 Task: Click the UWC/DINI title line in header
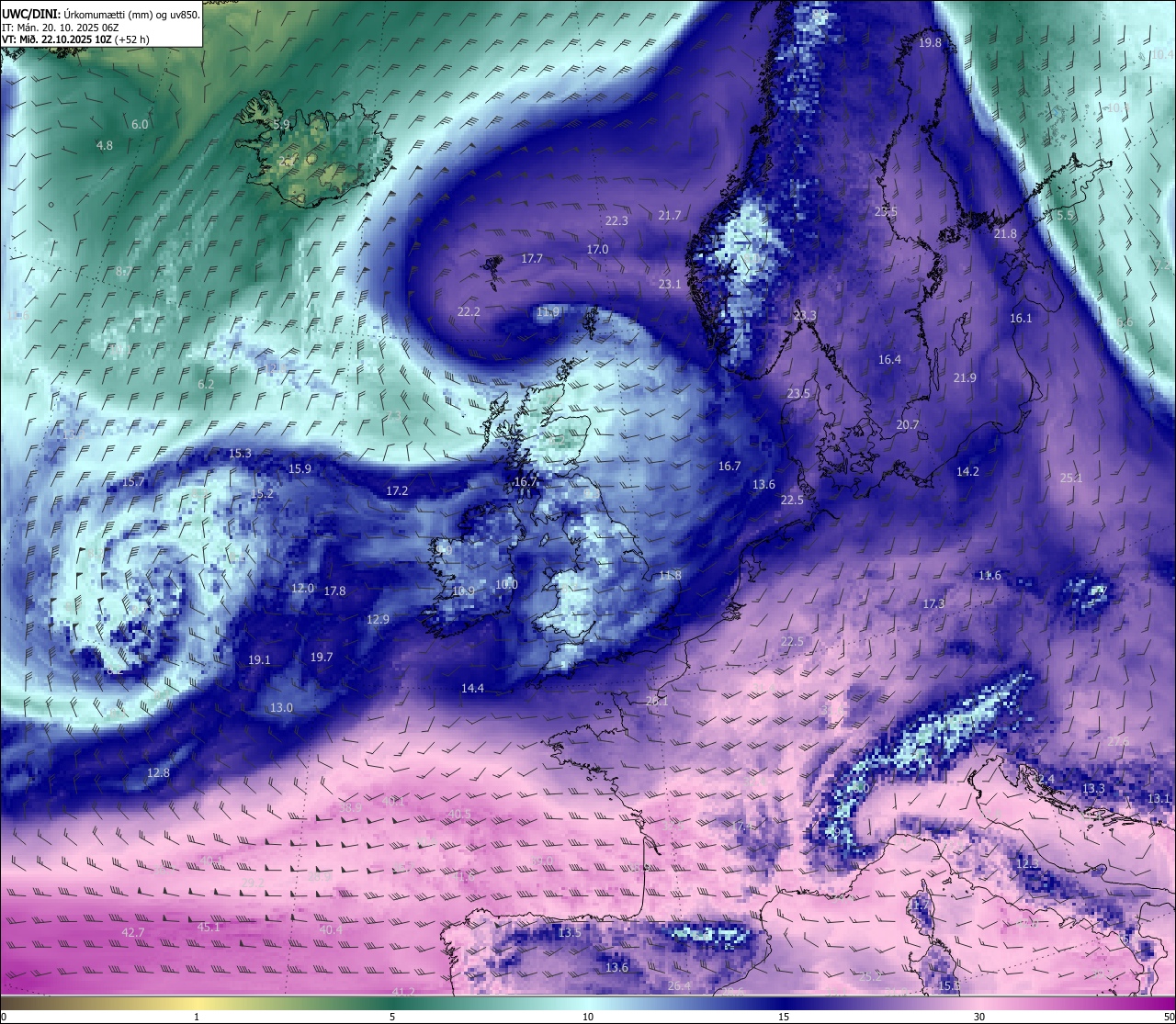101,15
